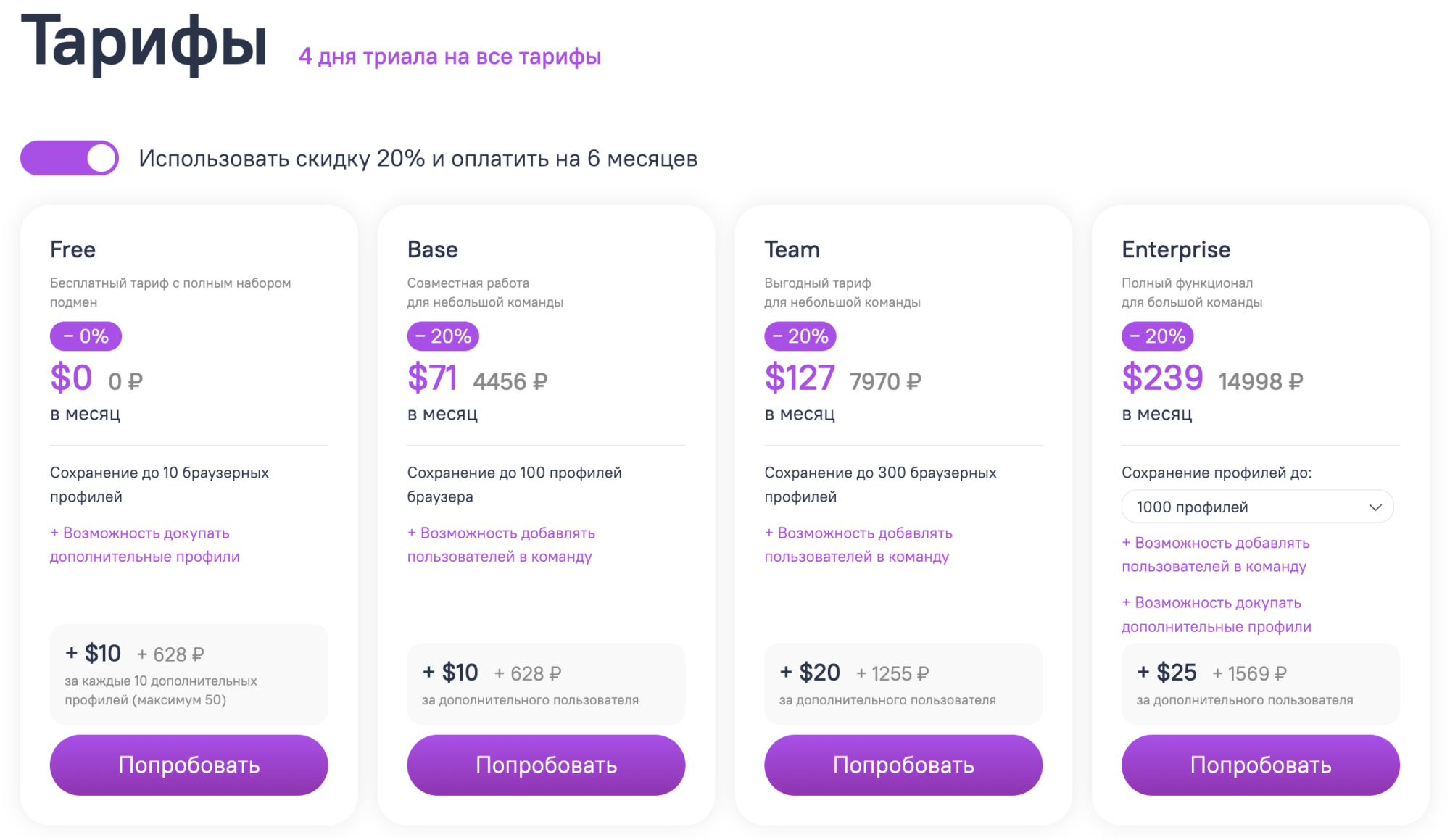Open link about adding team users on Team plan

(858, 544)
